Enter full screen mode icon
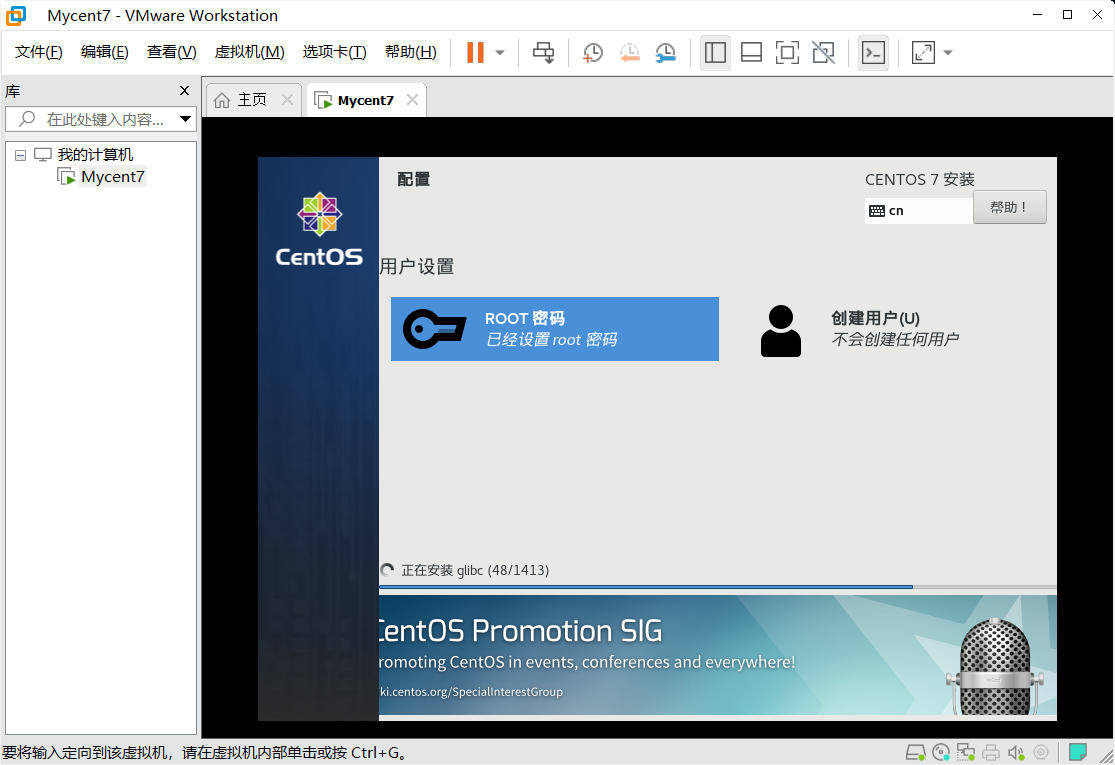 tap(787, 53)
